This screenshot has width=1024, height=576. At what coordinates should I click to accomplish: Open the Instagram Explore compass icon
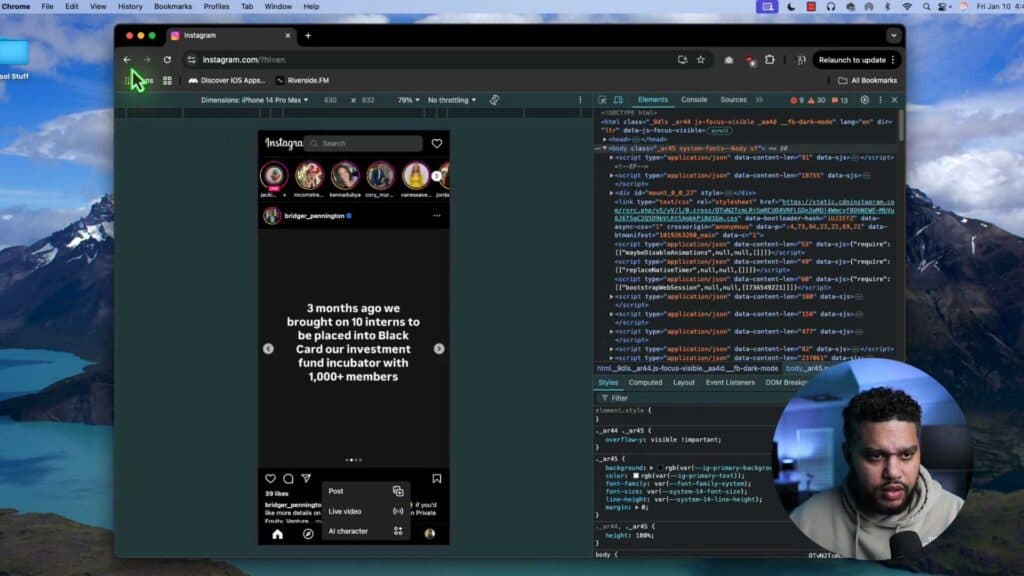(308, 534)
